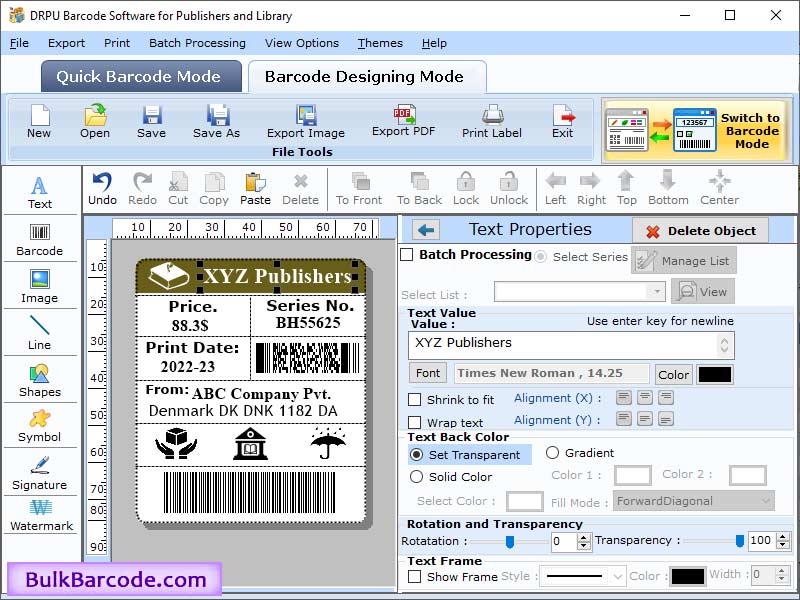Open the Image tool

point(40,287)
